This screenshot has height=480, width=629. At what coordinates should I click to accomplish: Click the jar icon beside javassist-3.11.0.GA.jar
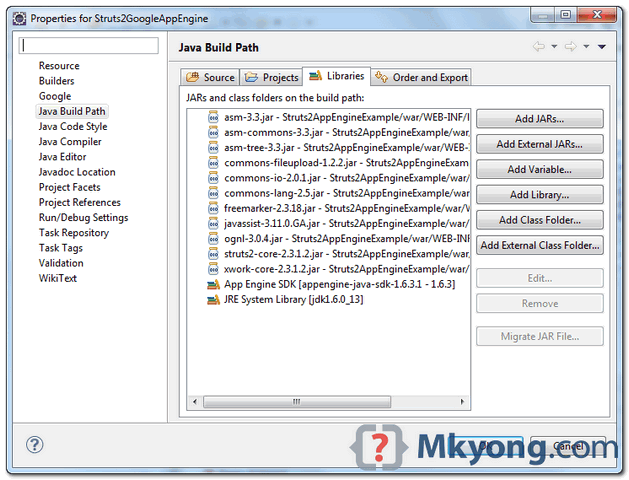coord(213,224)
